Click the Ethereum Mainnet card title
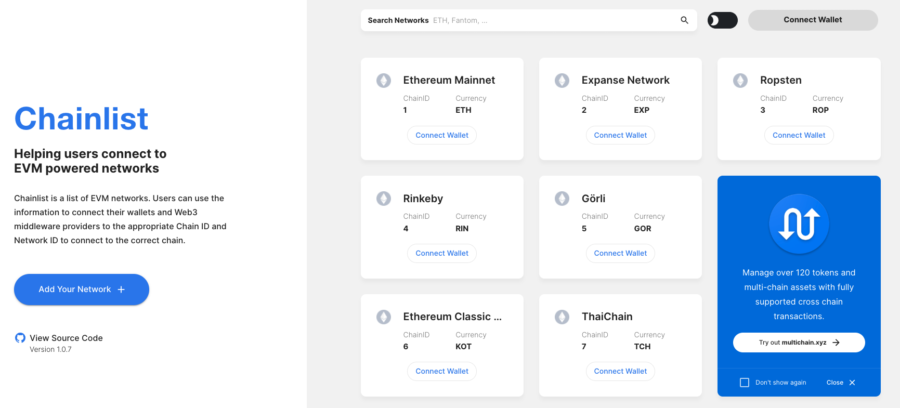Viewport: 900px width, 408px height. 449,80
